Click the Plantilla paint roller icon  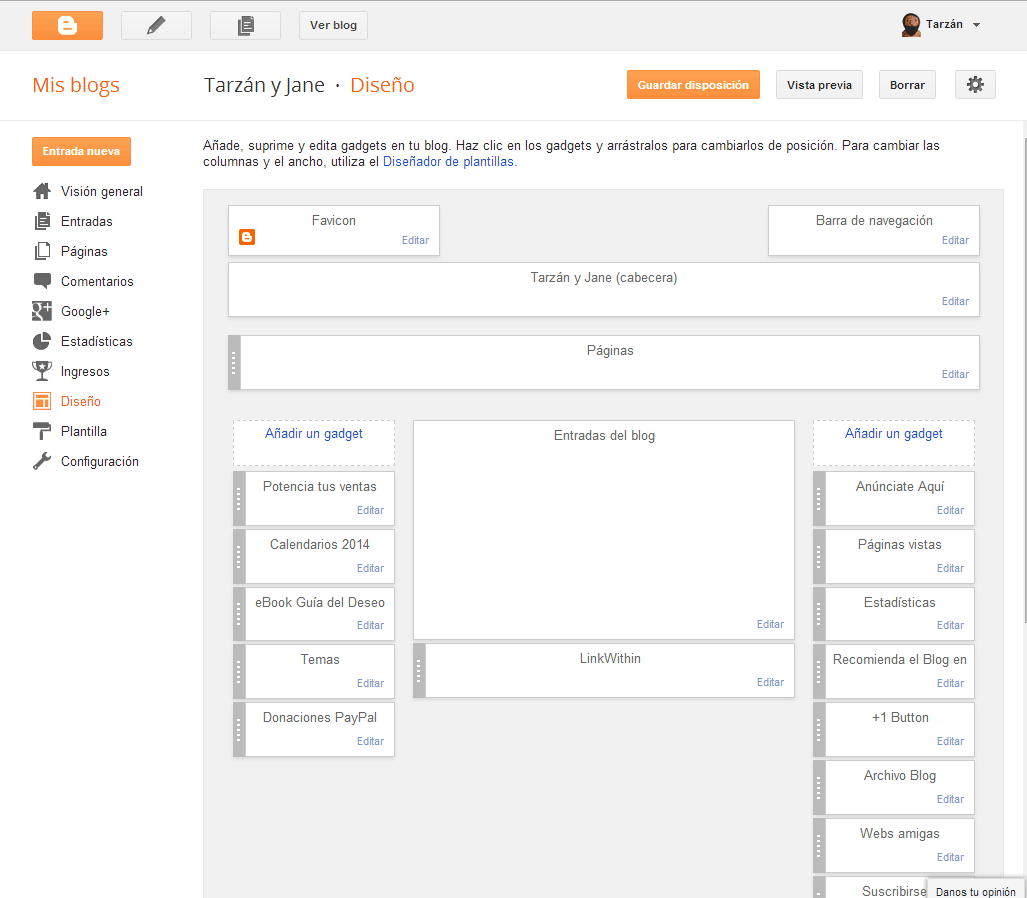[x=42, y=431]
